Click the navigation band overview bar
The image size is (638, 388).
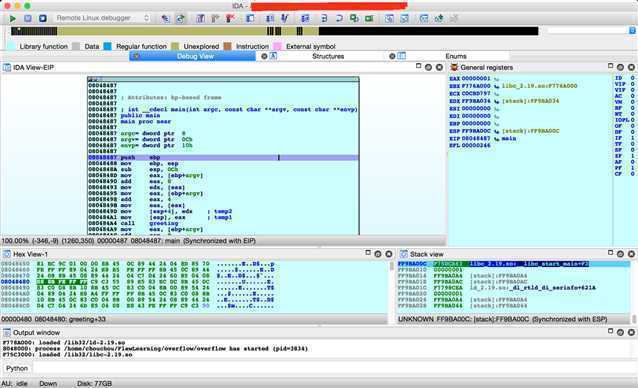[x=275, y=31]
